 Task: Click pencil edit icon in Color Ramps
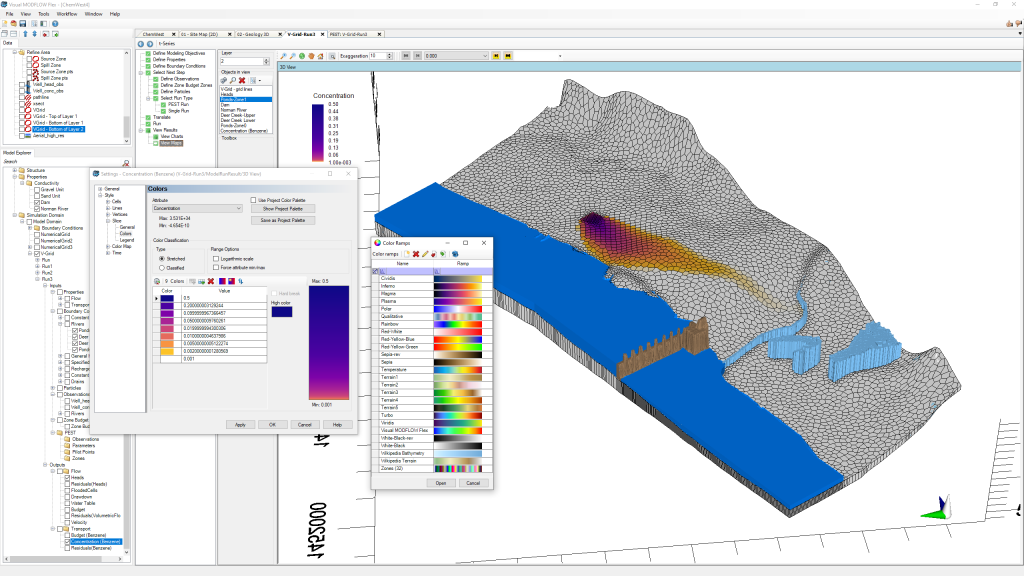[x=425, y=254]
